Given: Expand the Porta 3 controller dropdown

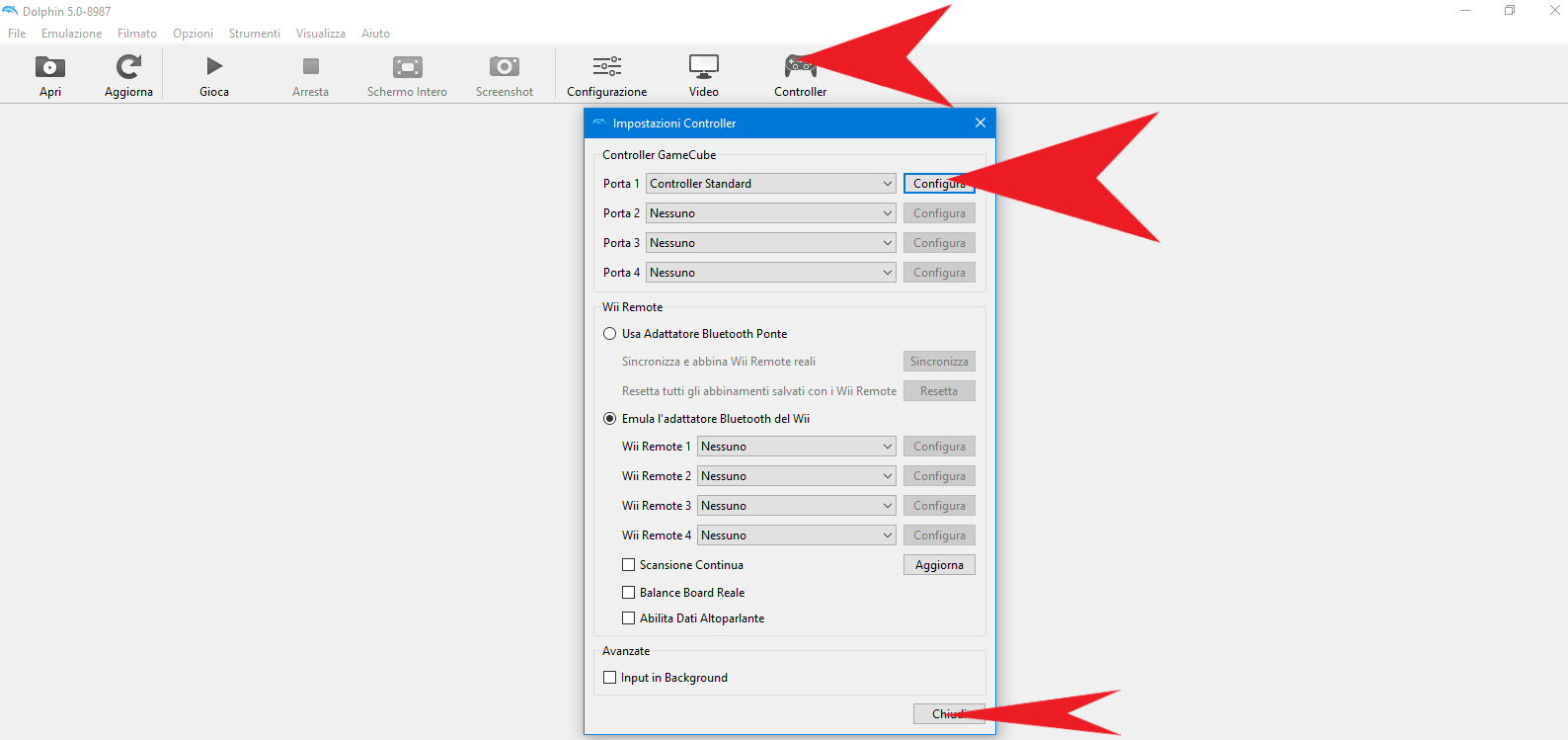Looking at the screenshot, I should (x=771, y=243).
